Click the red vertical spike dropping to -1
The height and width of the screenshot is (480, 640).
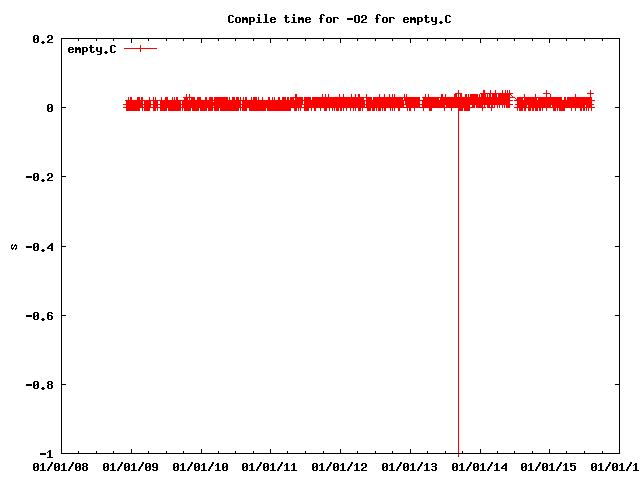458,300
